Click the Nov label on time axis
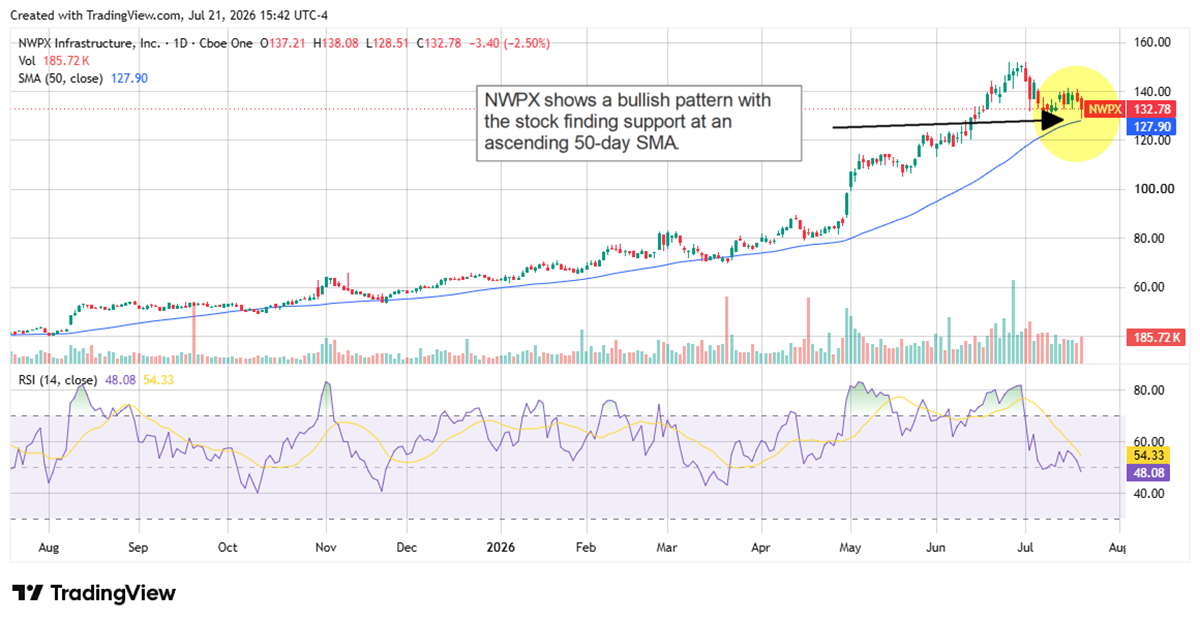Image resolution: width=1200 pixels, height=624 pixels. tap(327, 548)
